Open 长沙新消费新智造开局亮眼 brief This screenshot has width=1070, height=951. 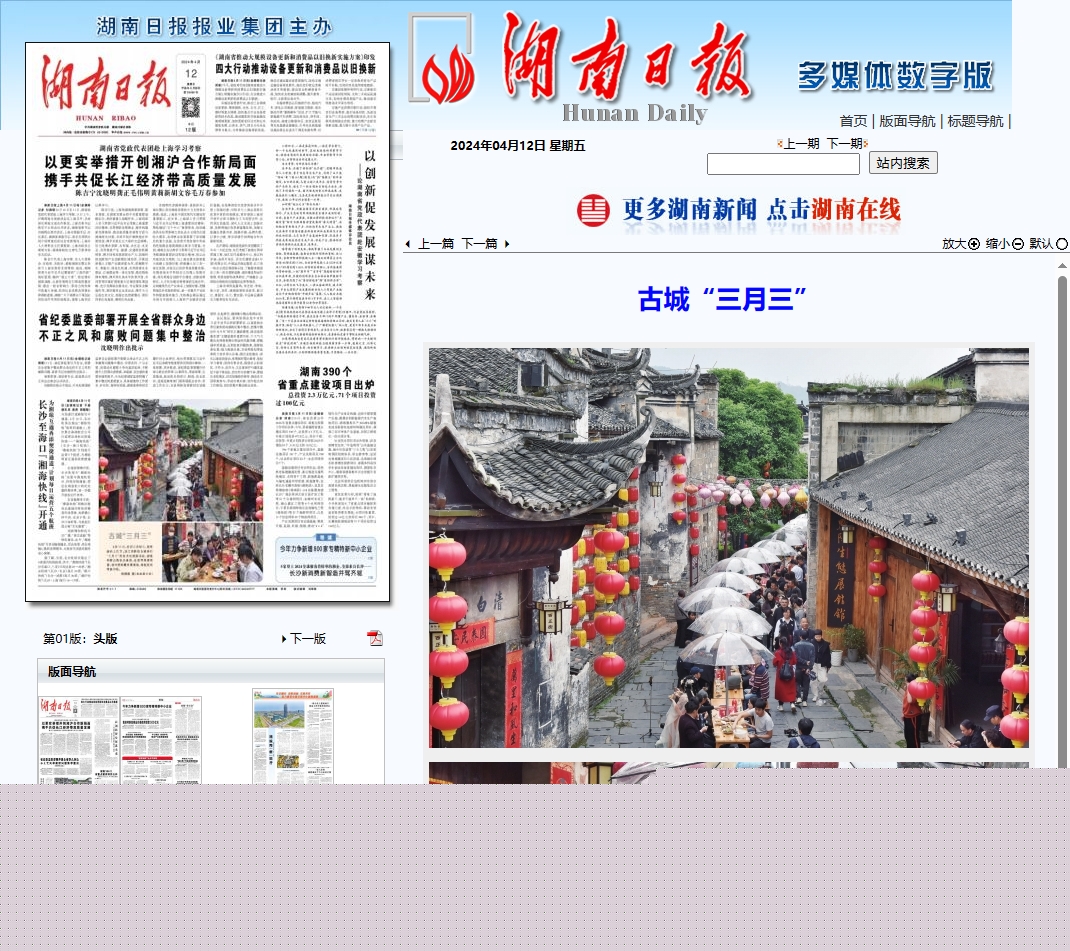(326, 574)
